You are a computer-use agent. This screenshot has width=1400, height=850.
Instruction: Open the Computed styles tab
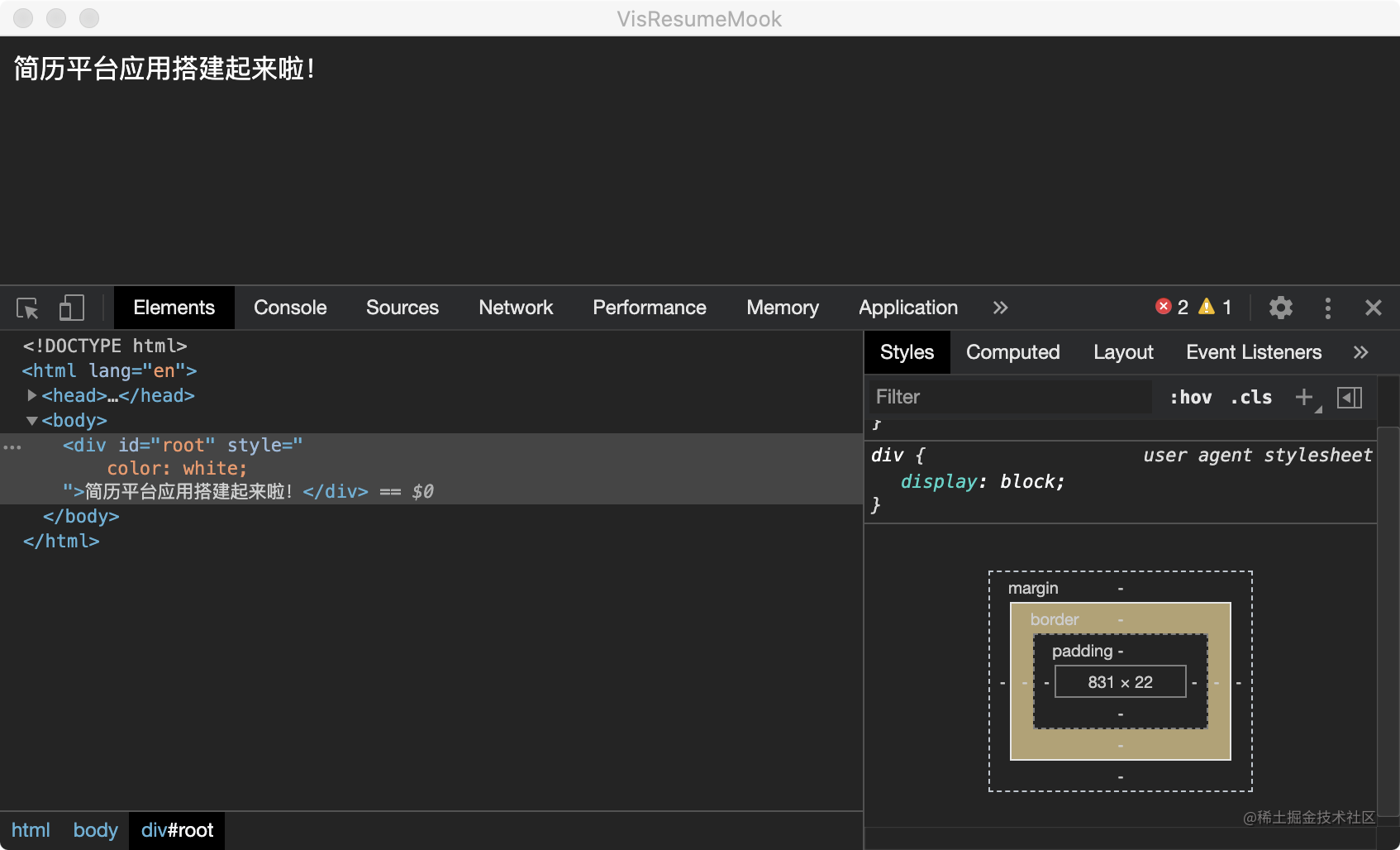point(1012,352)
